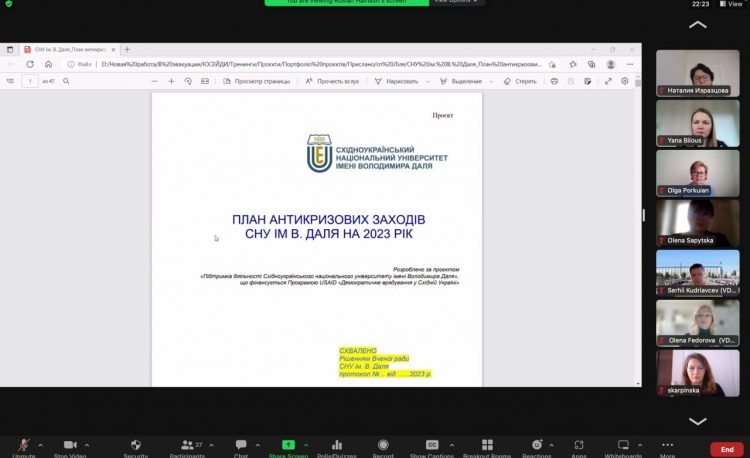
Task: Rotate PDF page icon
Action: click(x=188, y=81)
